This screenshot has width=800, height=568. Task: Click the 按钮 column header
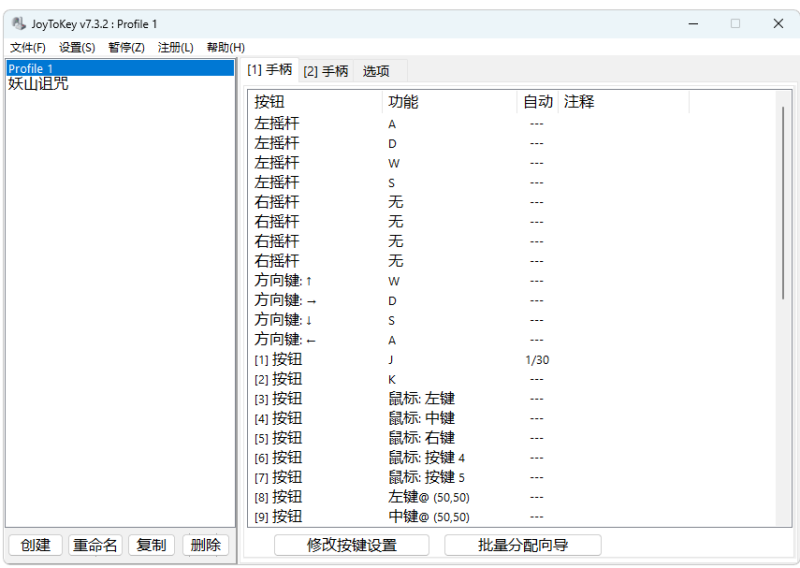pos(315,102)
